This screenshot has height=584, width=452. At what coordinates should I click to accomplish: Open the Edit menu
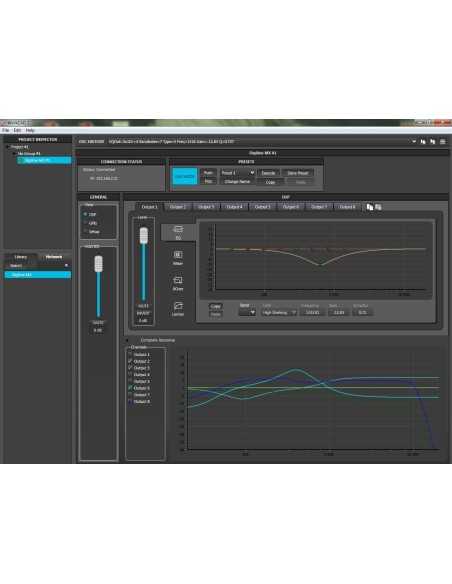point(17,130)
